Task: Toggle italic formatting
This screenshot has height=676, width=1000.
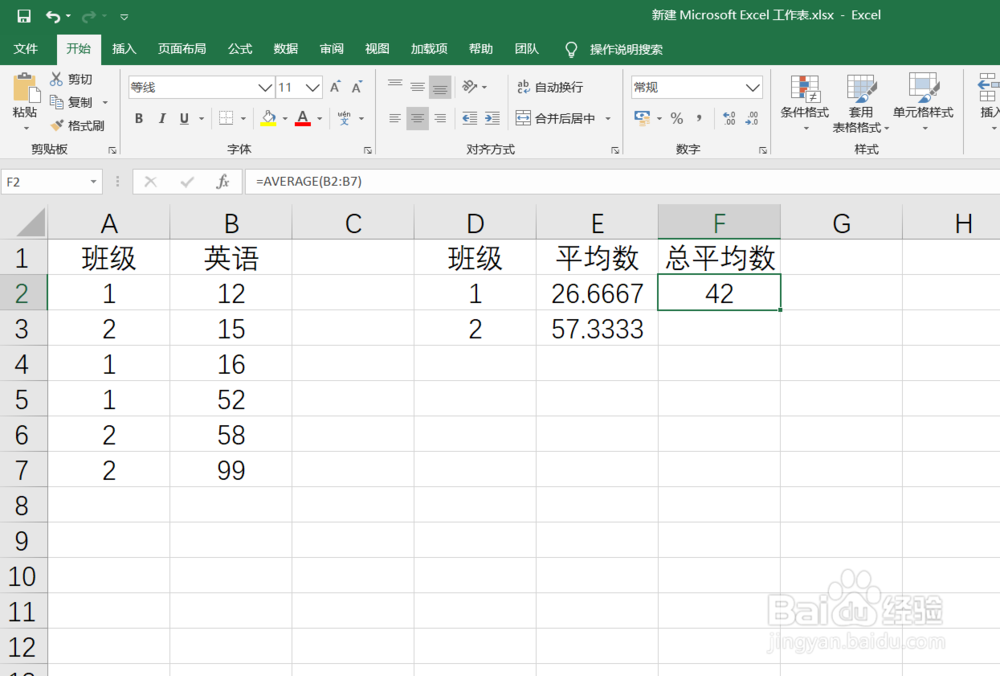Action: (160, 118)
